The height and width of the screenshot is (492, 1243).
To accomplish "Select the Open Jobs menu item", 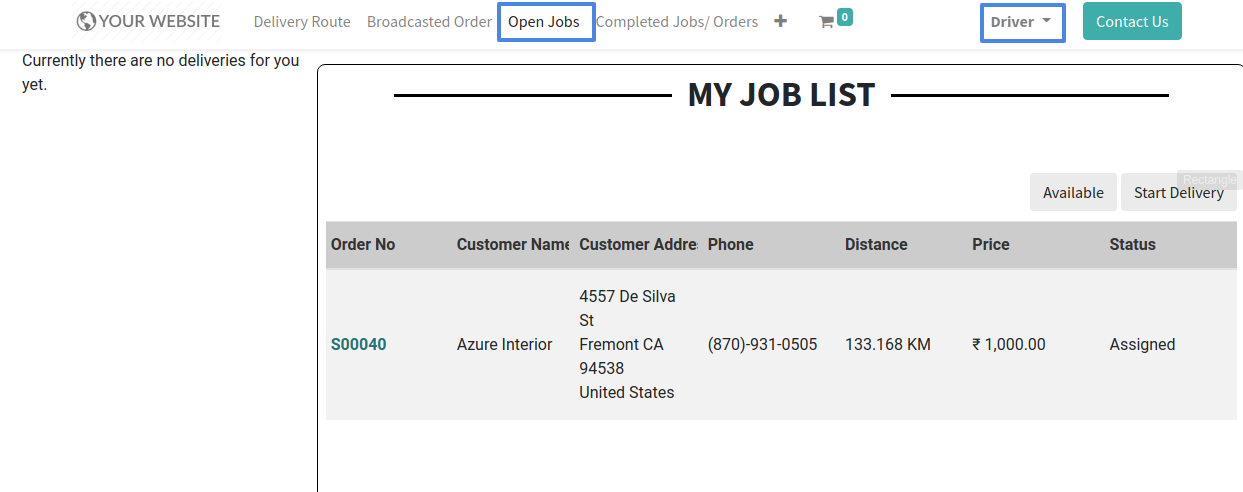I will pos(545,21).
